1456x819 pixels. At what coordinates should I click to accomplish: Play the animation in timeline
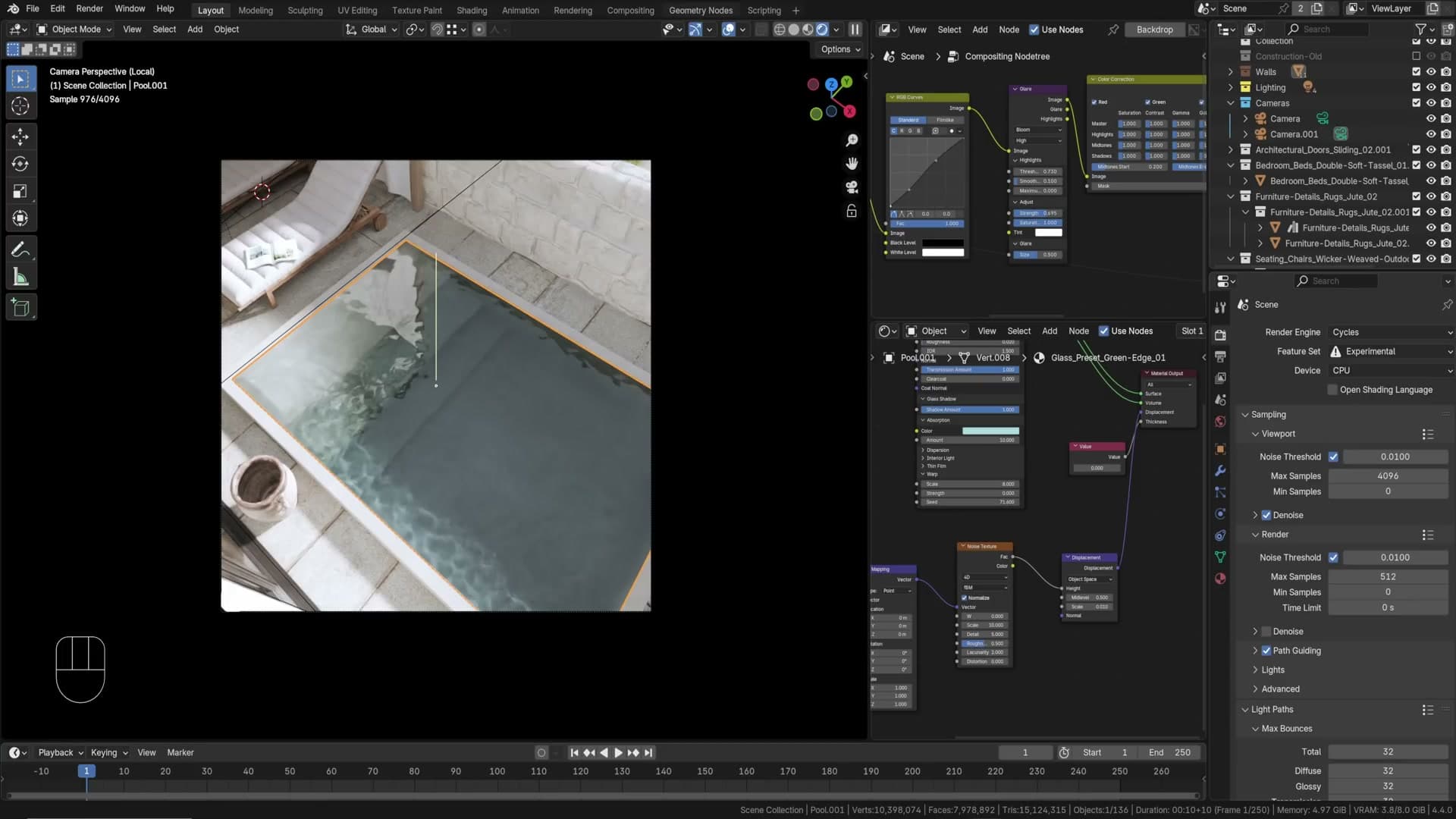pyautogui.click(x=618, y=752)
